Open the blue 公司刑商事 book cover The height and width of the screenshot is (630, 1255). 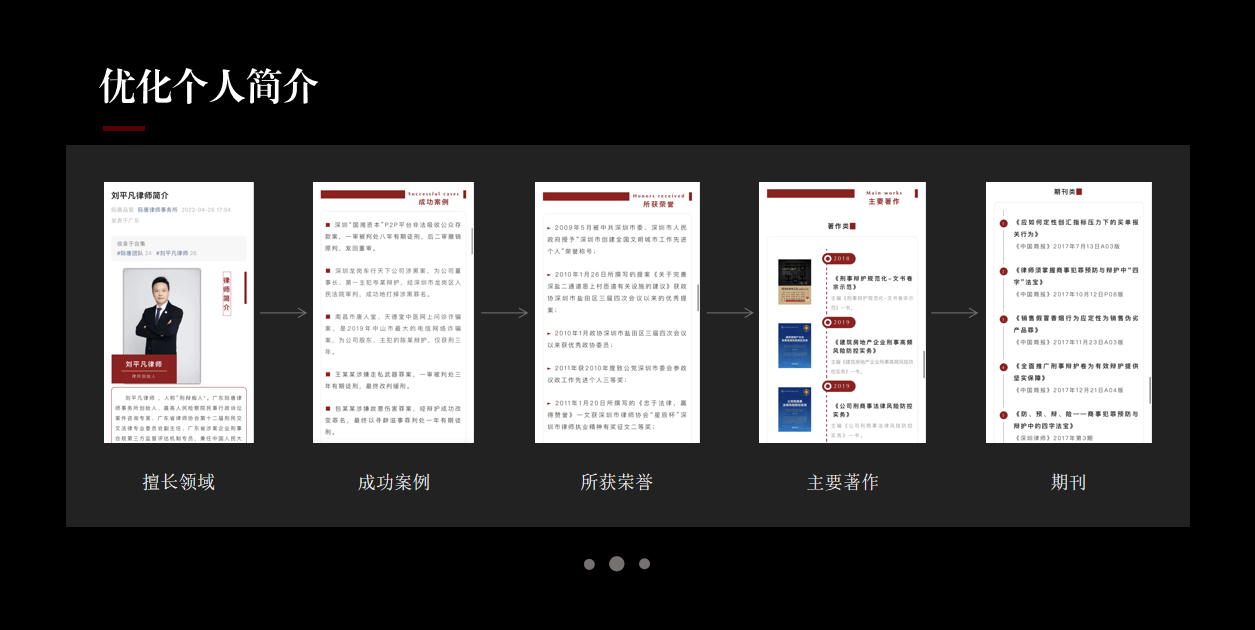795,409
